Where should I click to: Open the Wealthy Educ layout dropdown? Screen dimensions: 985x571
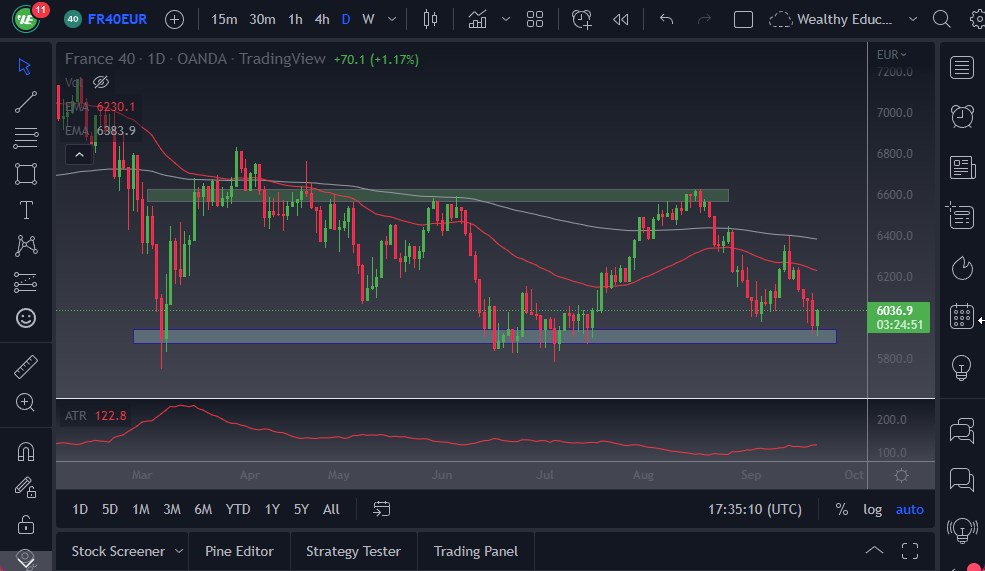[911, 19]
